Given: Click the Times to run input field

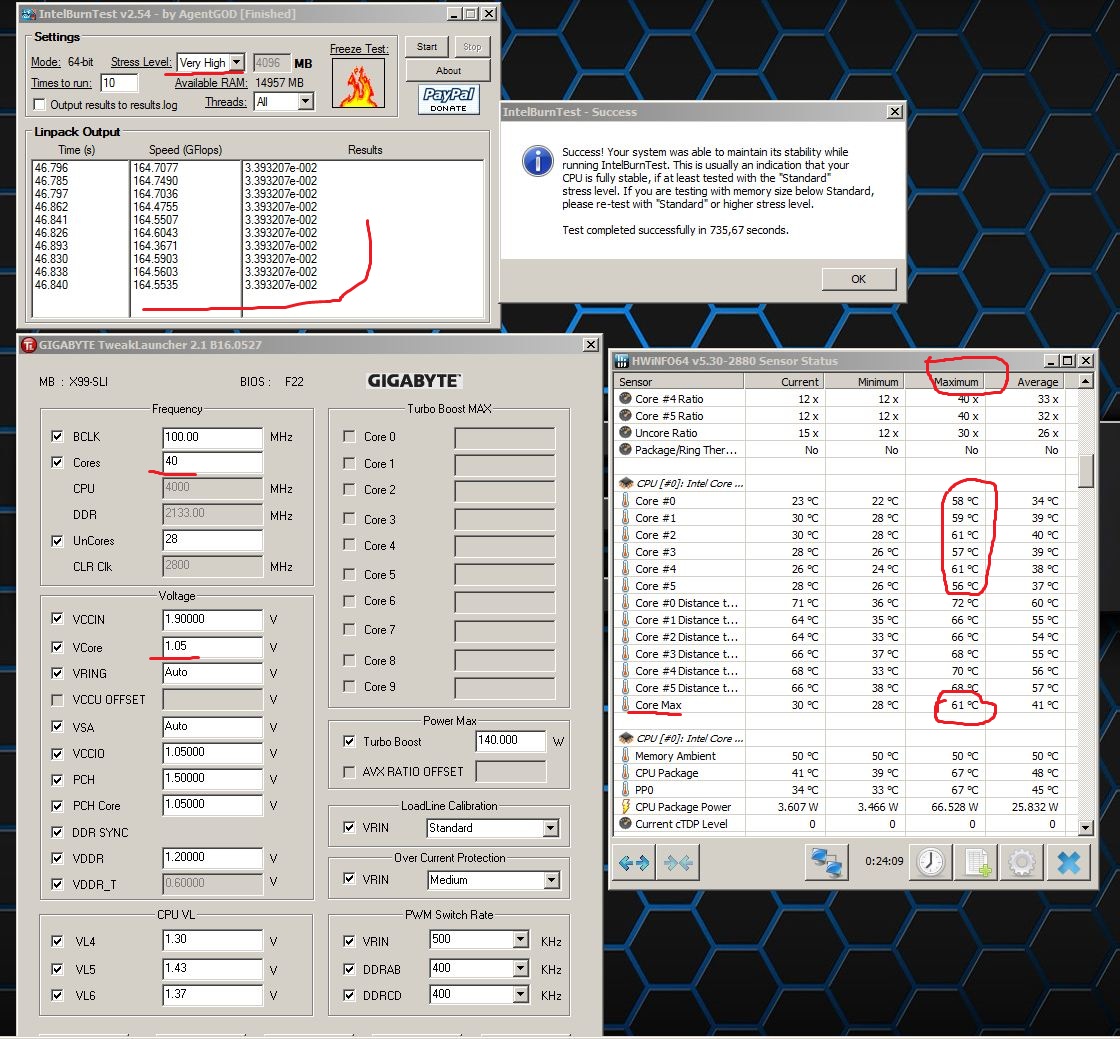Looking at the screenshot, I should click(119, 83).
